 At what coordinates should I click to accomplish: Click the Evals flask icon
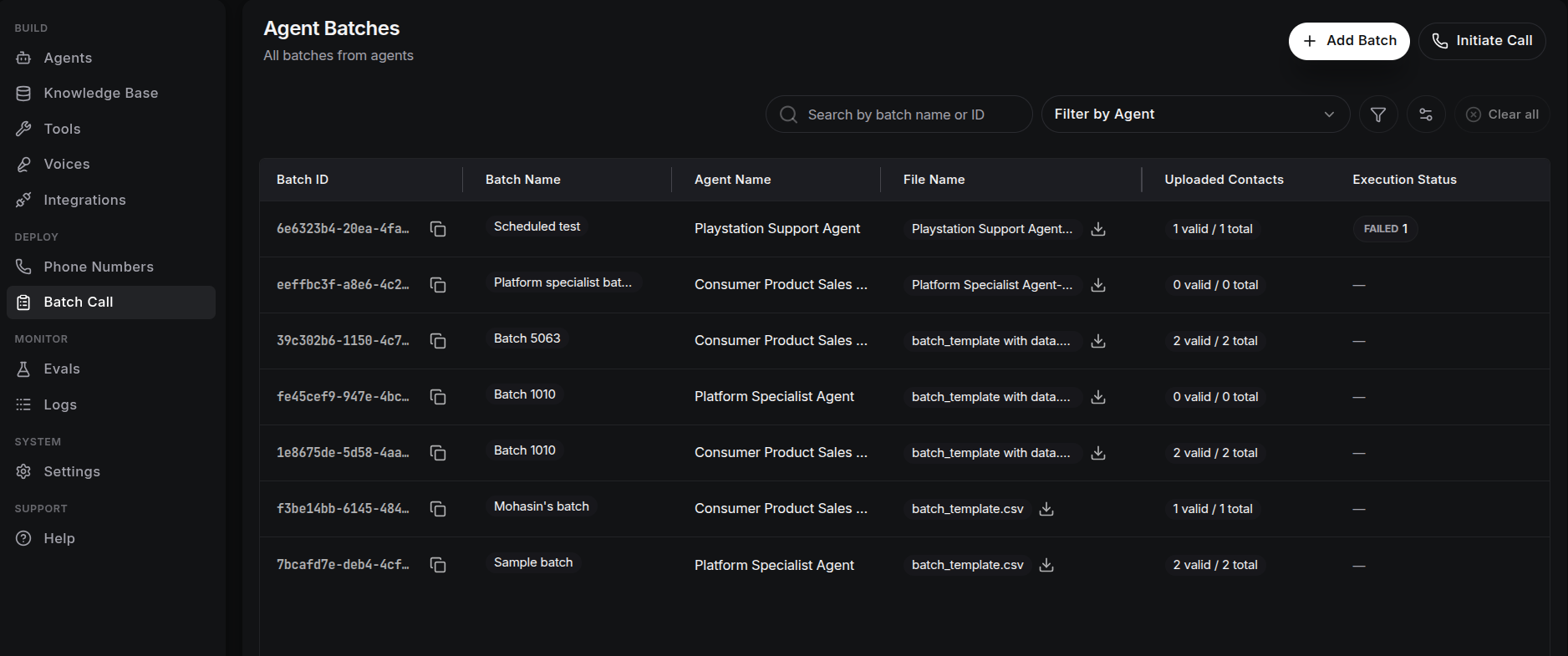[23, 369]
